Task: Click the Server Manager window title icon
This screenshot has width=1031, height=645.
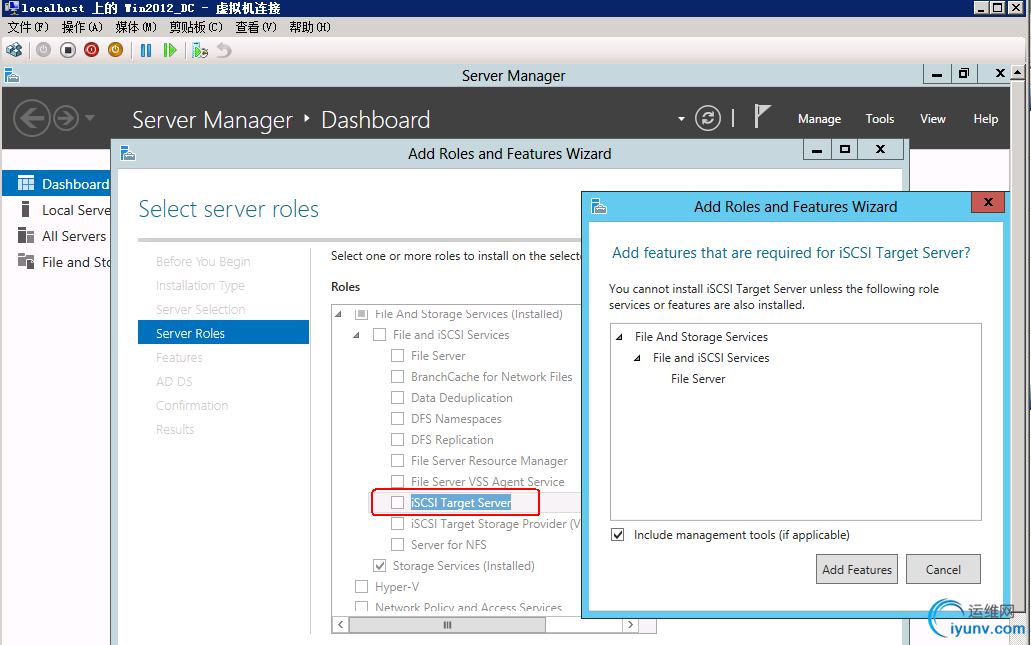Action: (12, 76)
